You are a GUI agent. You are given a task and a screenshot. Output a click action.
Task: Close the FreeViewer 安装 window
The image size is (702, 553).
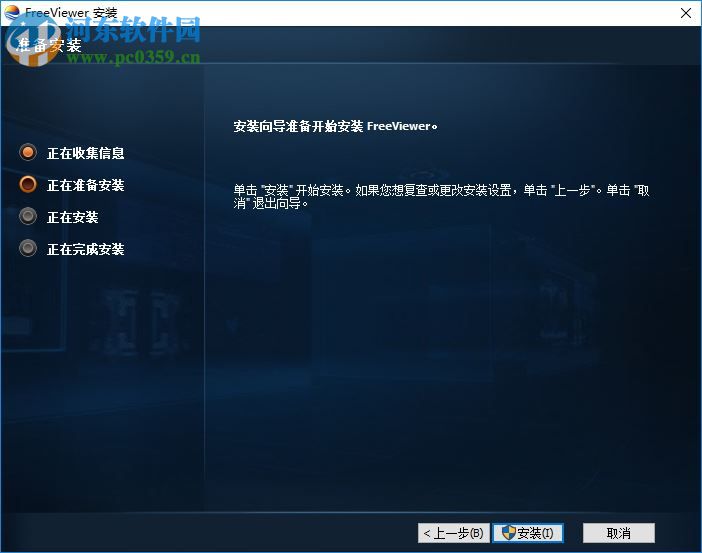pyautogui.click(x=685, y=13)
